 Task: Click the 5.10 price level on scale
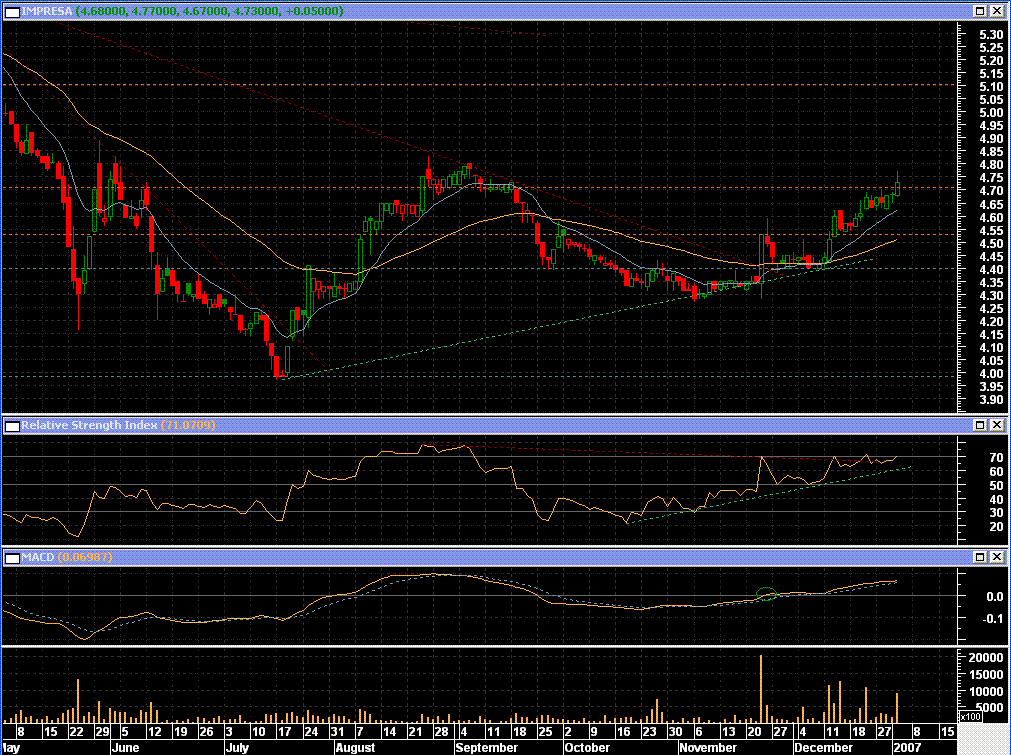[964, 86]
